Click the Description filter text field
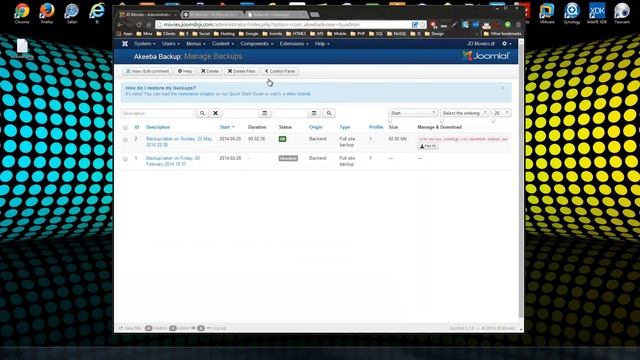The height and width of the screenshot is (360, 640). point(158,113)
